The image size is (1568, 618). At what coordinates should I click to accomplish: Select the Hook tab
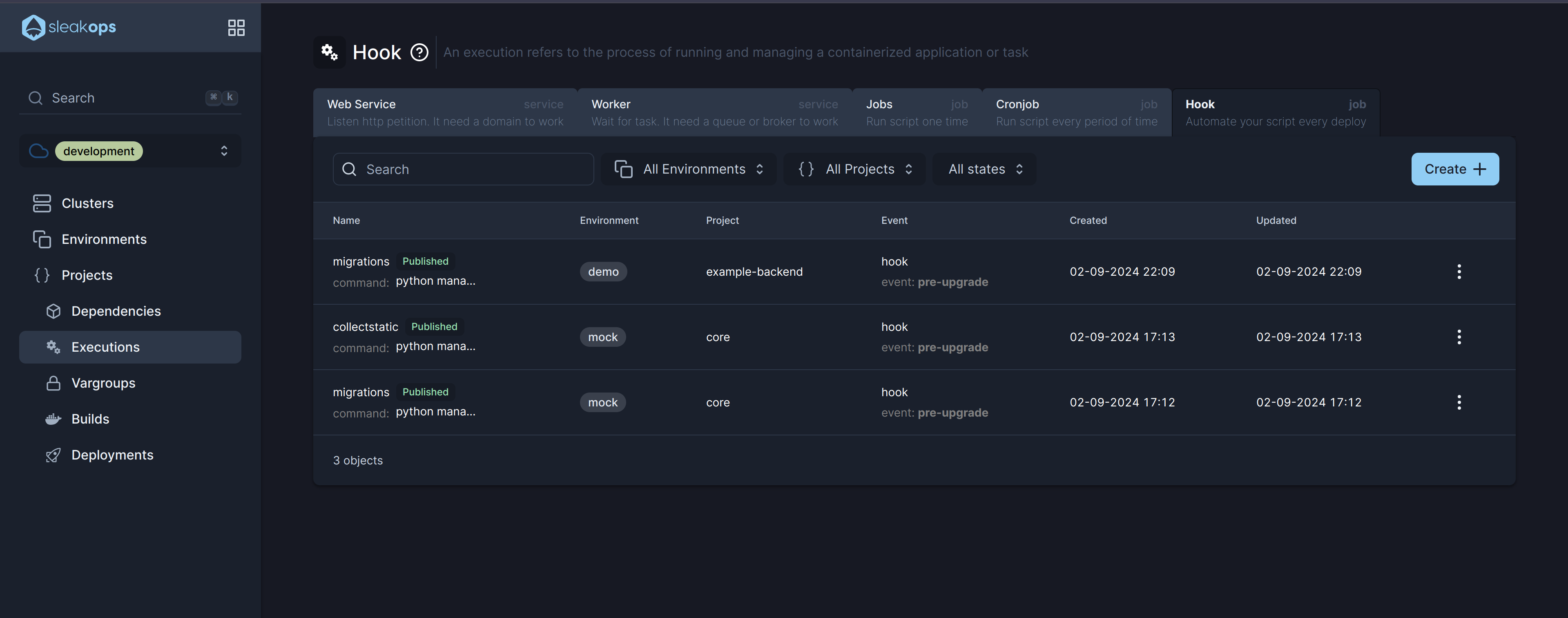tap(1275, 113)
